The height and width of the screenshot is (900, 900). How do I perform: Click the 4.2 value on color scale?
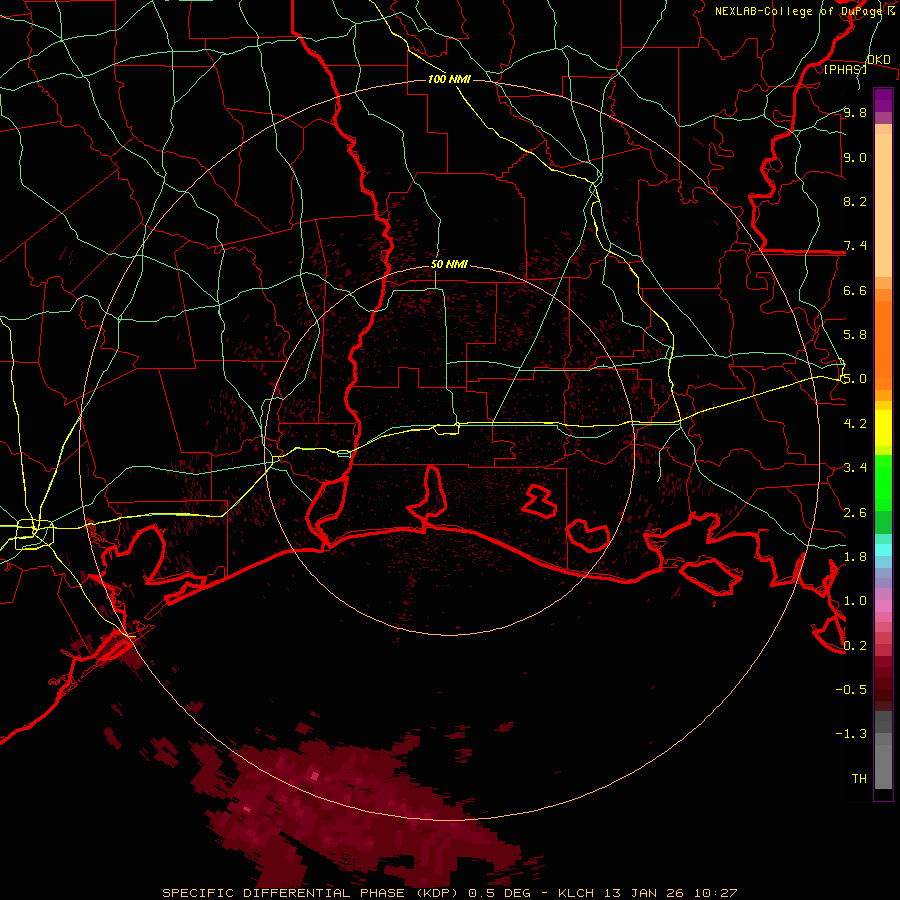(x=855, y=424)
